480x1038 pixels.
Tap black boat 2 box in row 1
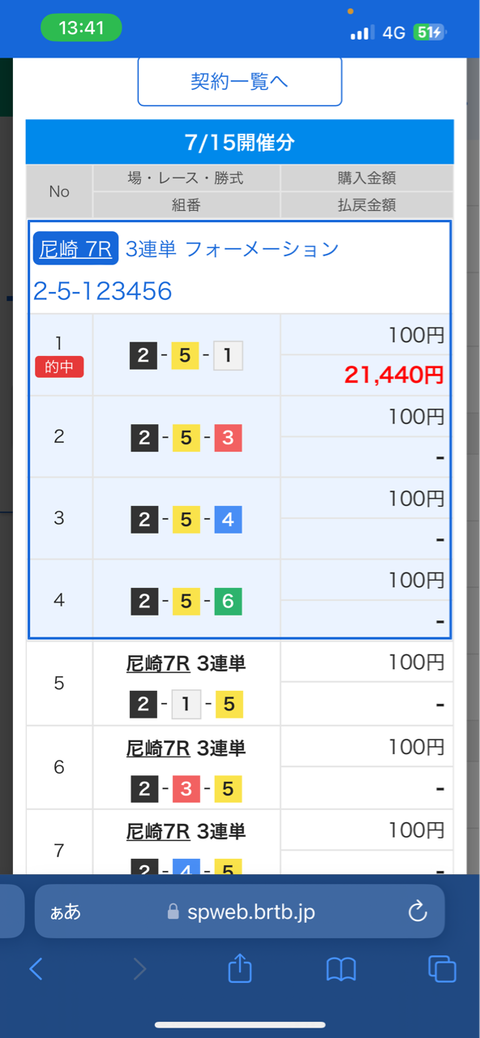pyautogui.click(x=144, y=356)
